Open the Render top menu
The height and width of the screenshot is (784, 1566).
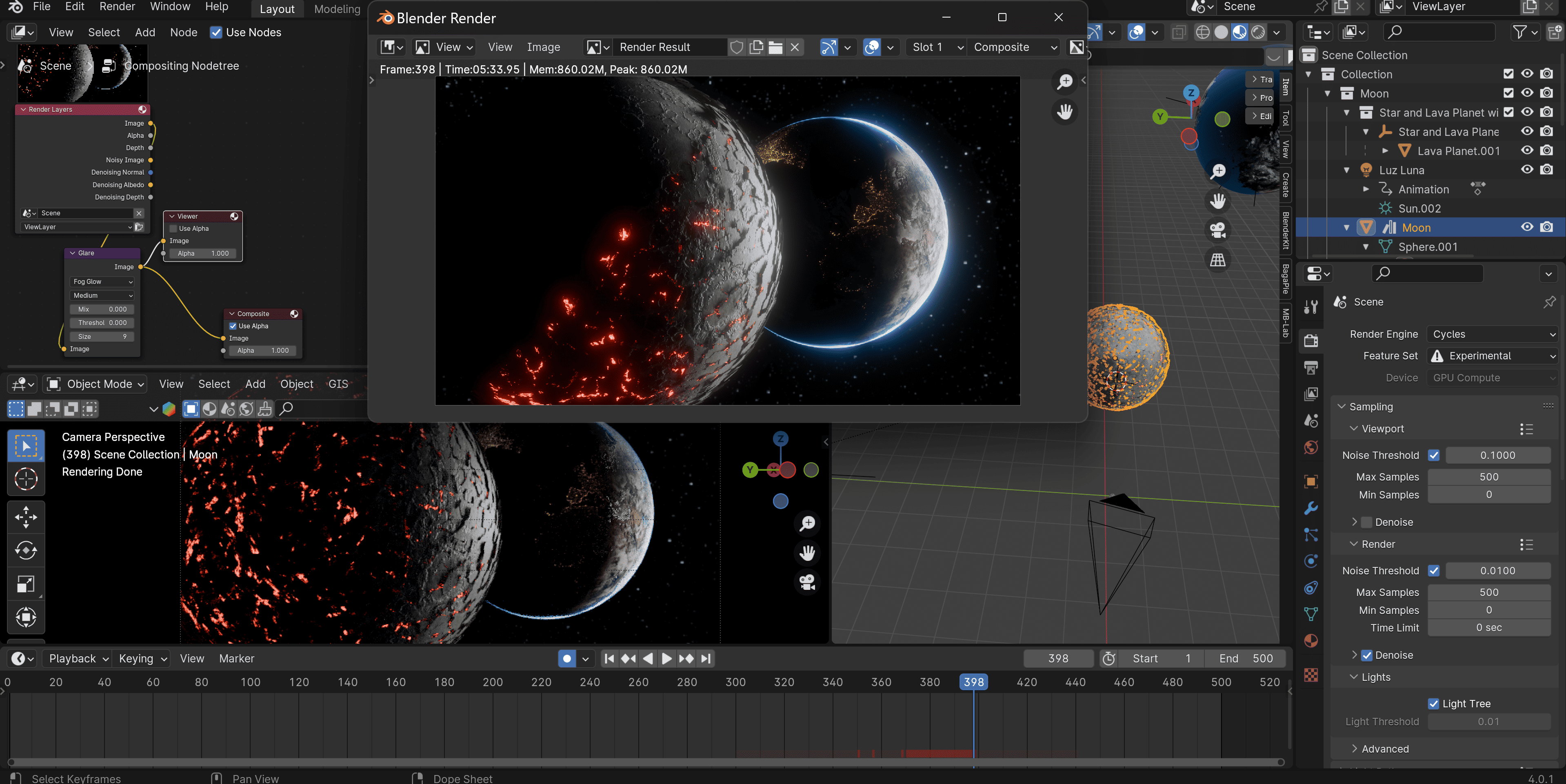pos(117,7)
